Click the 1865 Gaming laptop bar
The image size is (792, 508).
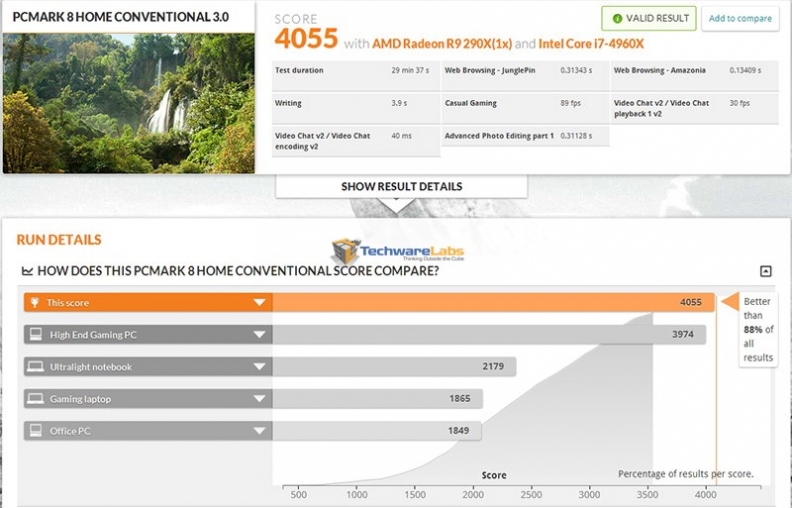[x=378, y=399]
